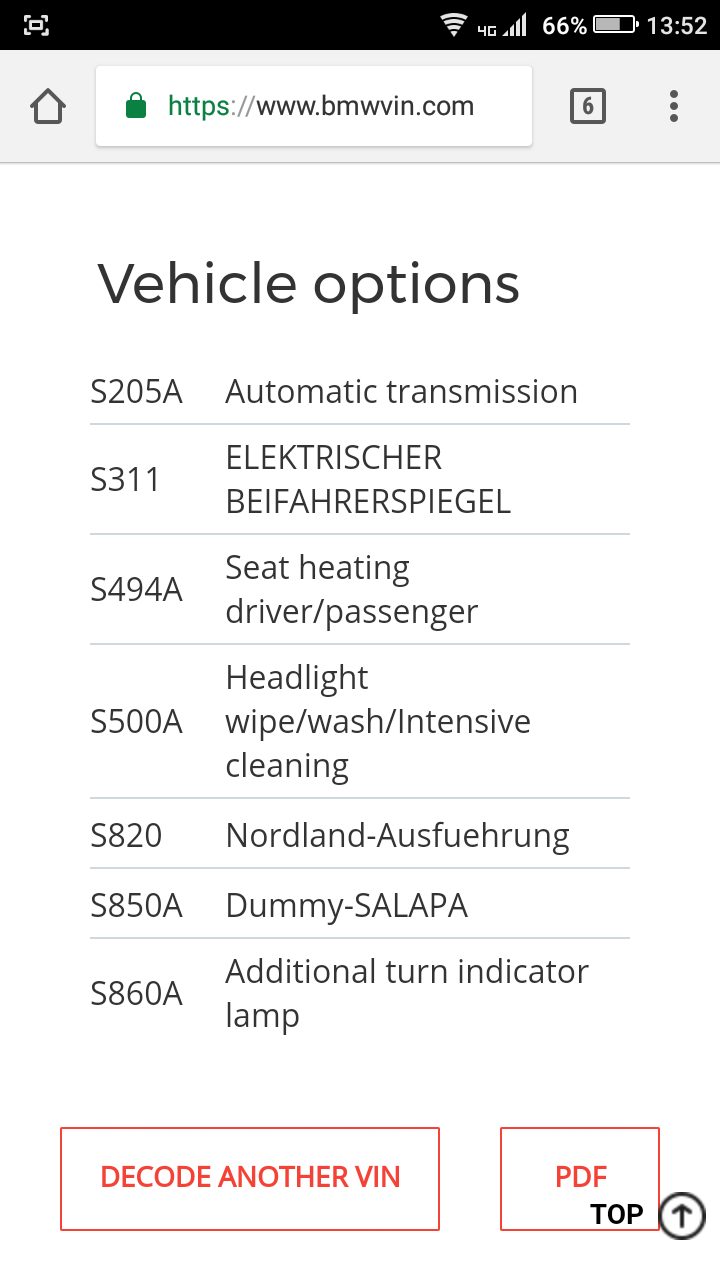
Task: Tap the S500A Headlight wipe/wash row
Action: 359,721
